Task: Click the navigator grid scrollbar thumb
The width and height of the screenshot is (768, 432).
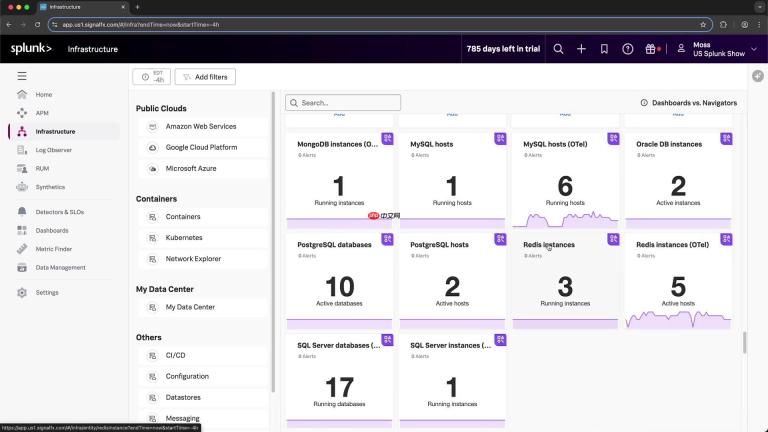Action: tap(744, 342)
